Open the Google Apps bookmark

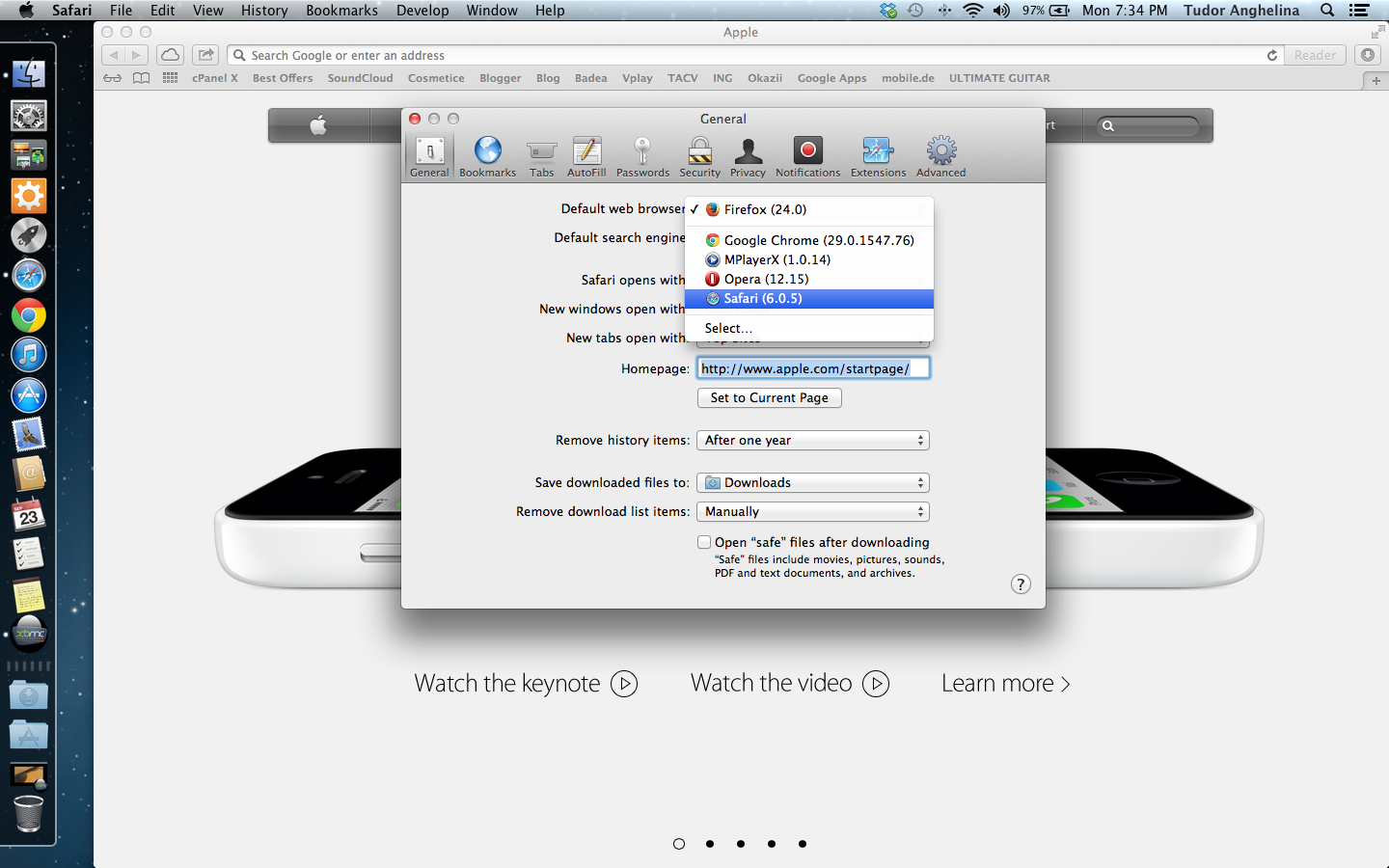(x=831, y=78)
